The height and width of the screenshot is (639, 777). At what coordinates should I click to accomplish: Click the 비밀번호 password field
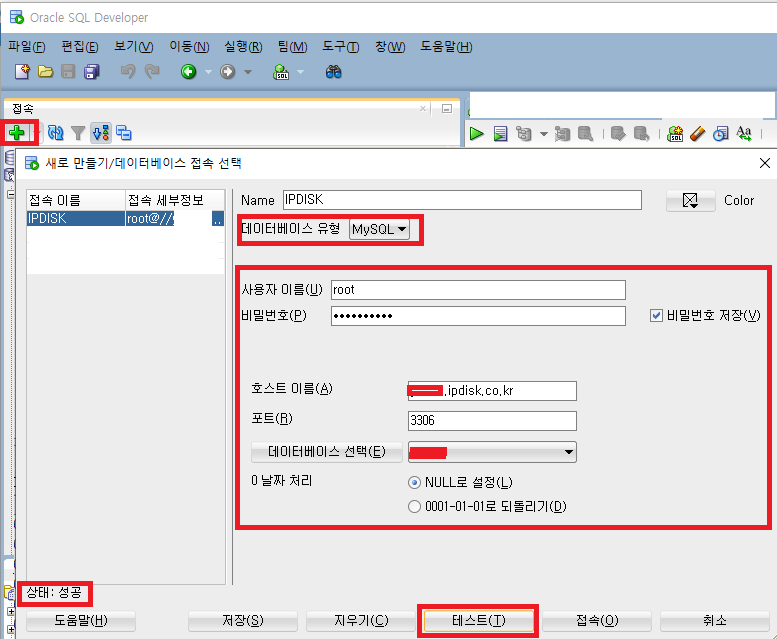click(478, 316)
